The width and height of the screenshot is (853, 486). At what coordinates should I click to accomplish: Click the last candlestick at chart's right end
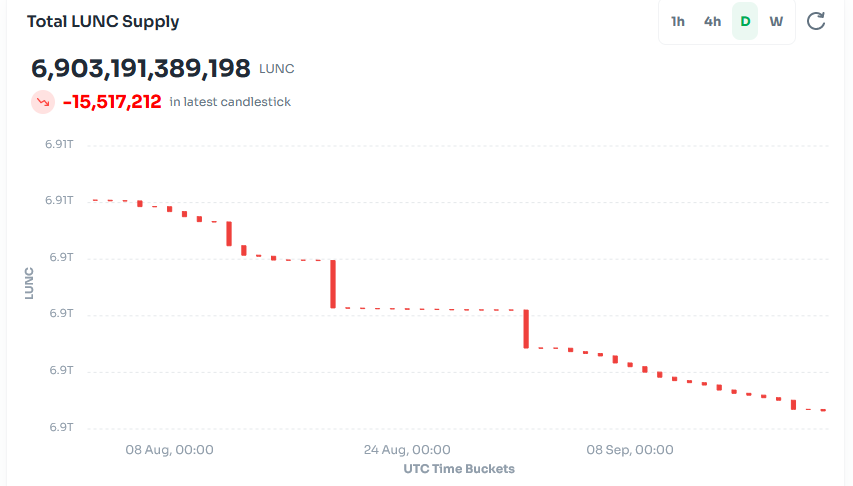click(x=823, y=410)
